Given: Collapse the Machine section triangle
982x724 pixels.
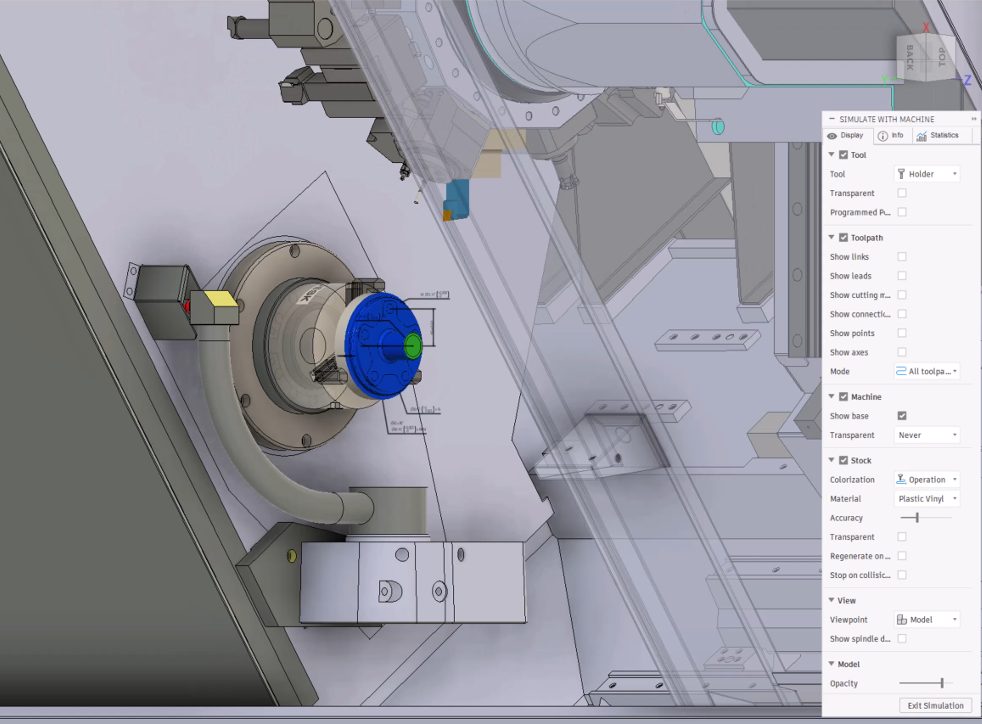Looking at the screenshot, I should pos(831,396).
